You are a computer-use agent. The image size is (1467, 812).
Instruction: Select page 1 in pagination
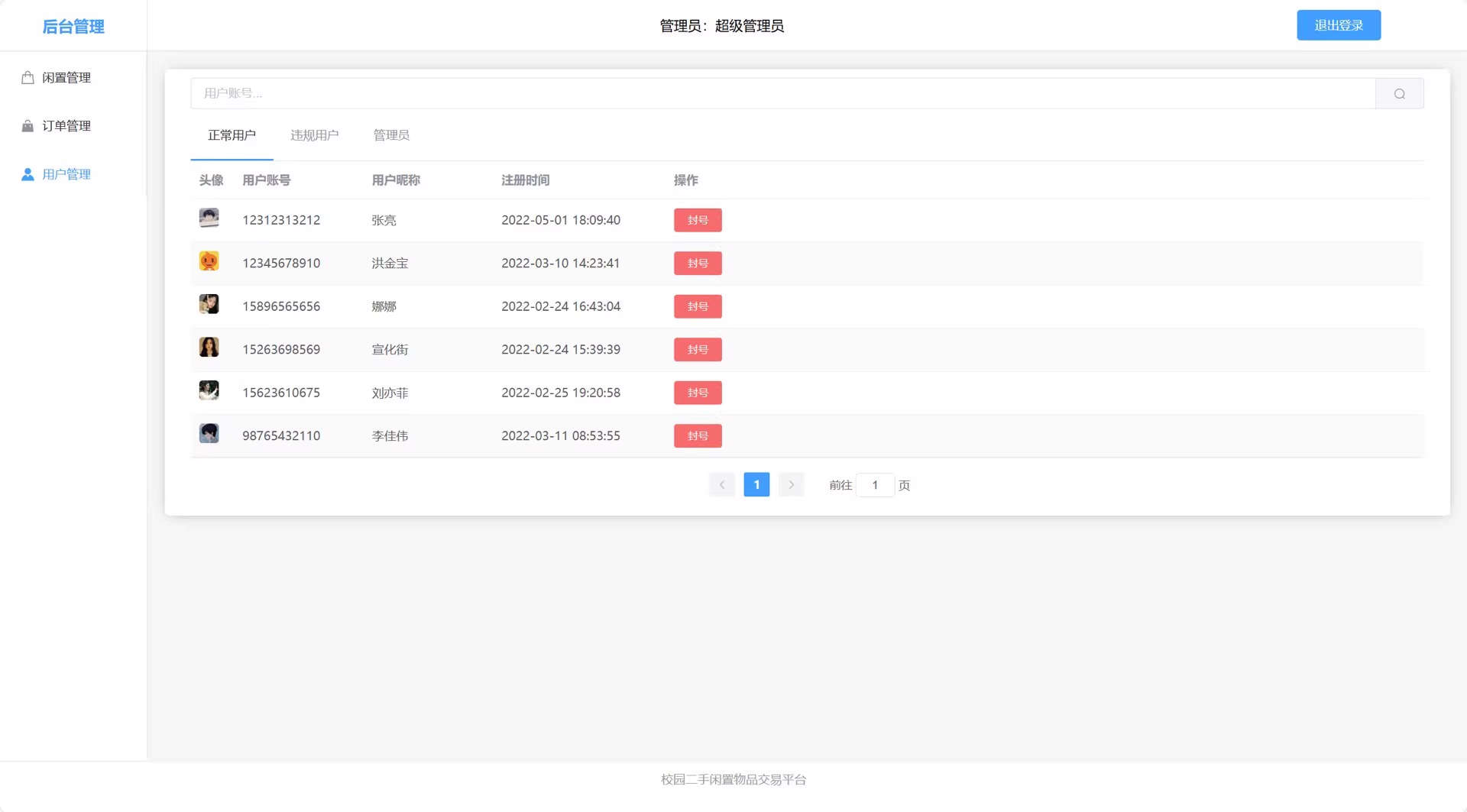(756, 485)
